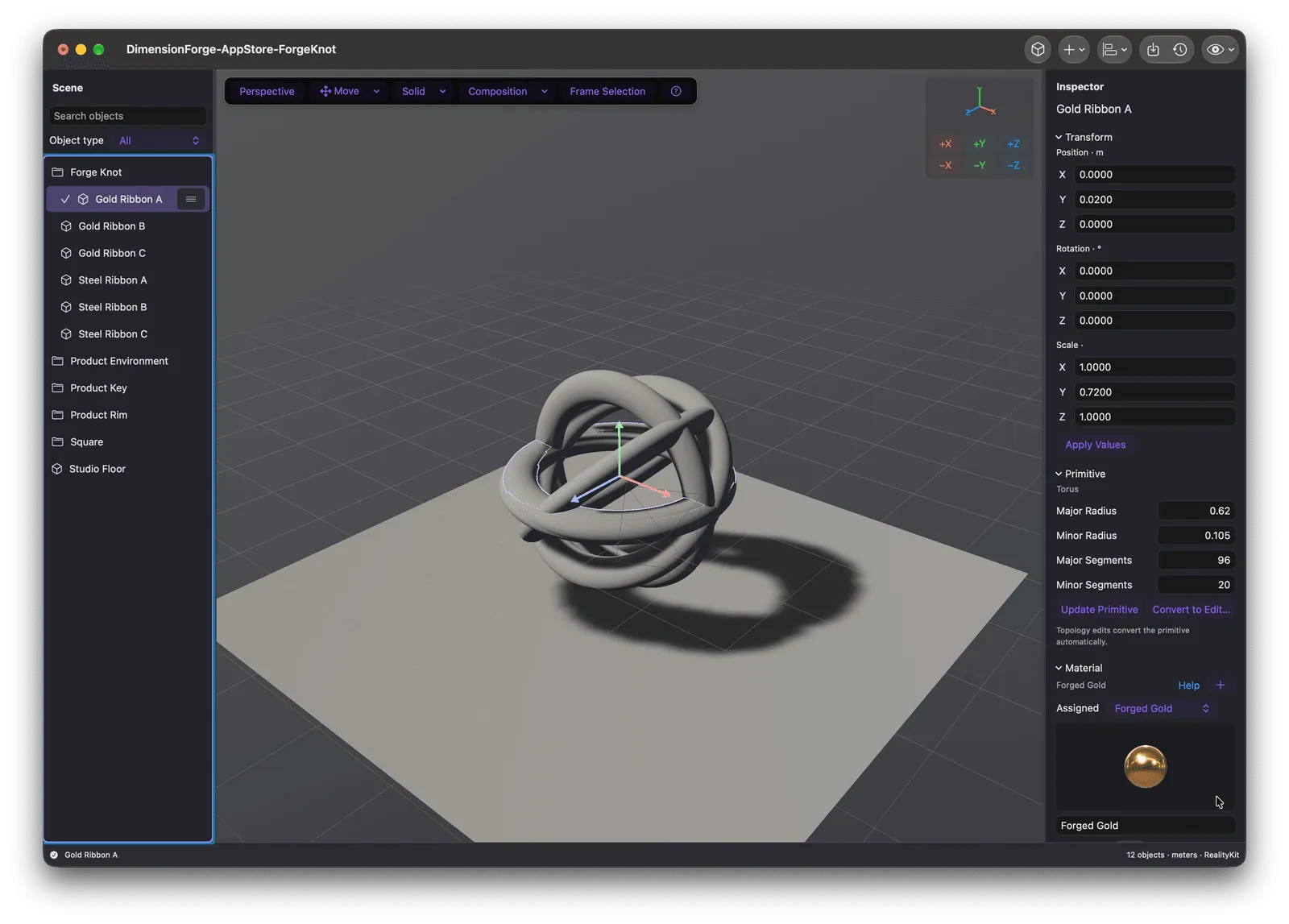
Task: Snap view to +X axis
Action: click(946, 144)
